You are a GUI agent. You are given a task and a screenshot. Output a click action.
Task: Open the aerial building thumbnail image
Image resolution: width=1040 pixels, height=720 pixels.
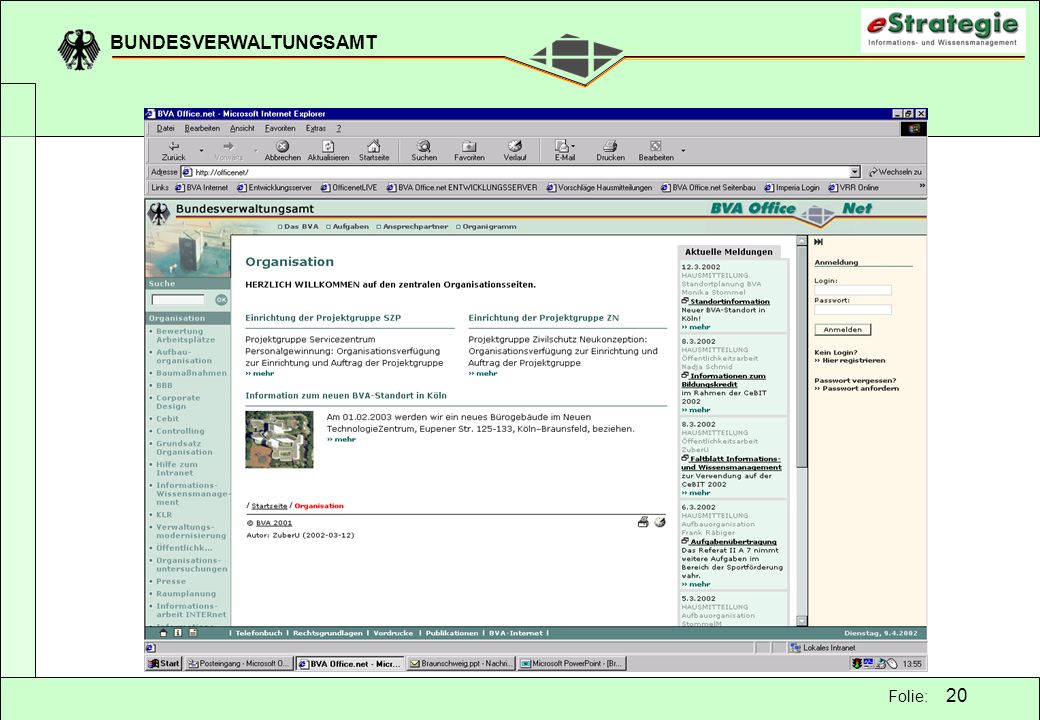click(279, 440)
